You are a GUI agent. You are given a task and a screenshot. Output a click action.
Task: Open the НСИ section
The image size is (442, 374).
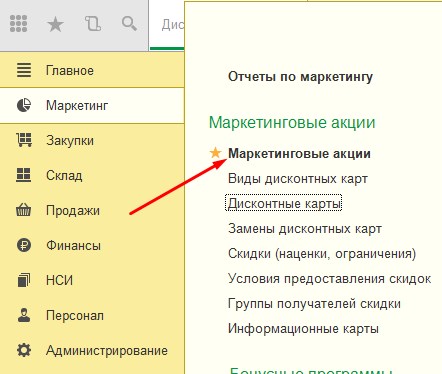pos(92,280)
